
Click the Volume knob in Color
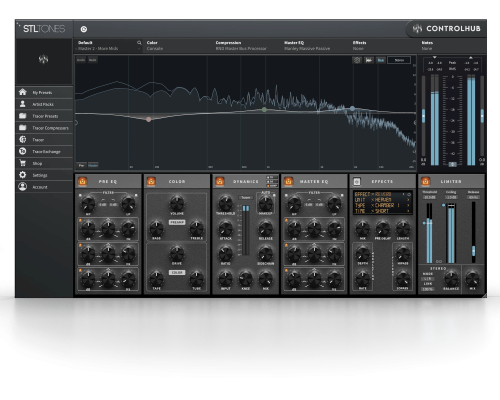[x=177, y=203]
